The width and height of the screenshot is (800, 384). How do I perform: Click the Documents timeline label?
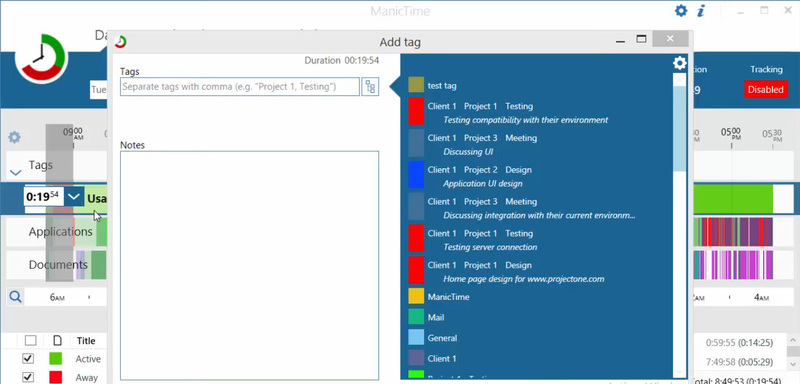coord(58,265)
